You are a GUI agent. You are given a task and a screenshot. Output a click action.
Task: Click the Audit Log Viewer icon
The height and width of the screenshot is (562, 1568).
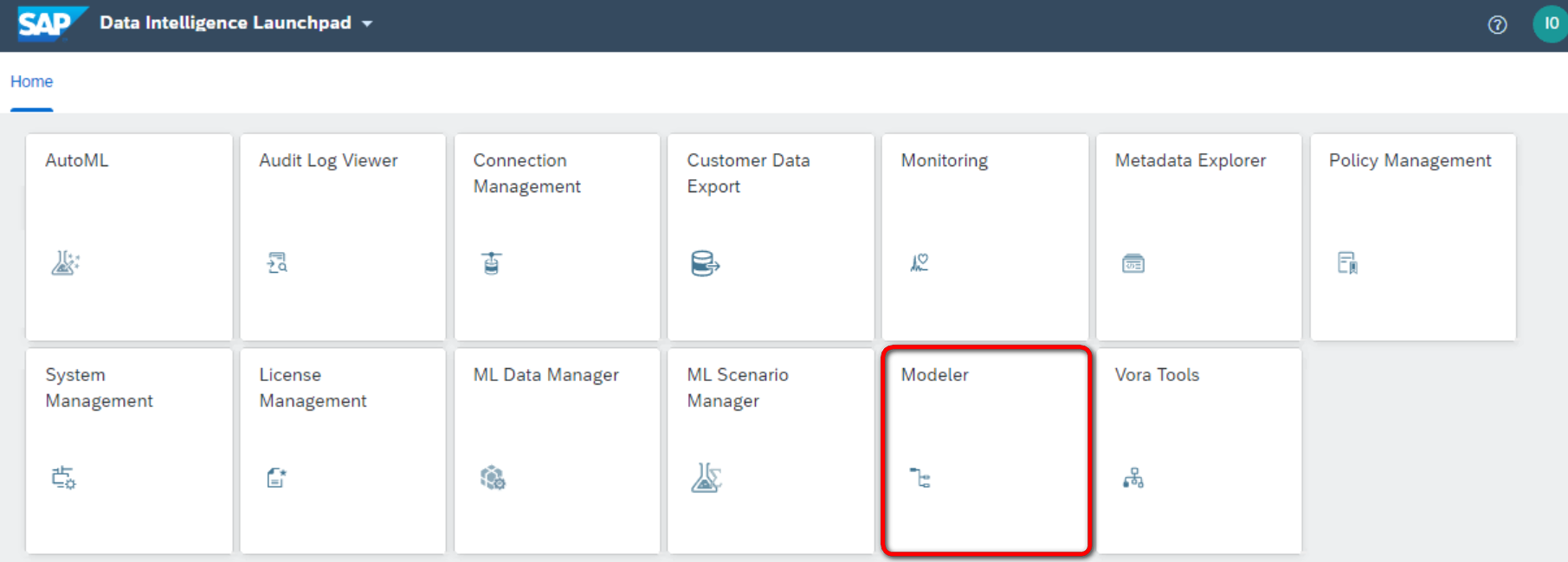pyautogui.click(x=277, y=262)
